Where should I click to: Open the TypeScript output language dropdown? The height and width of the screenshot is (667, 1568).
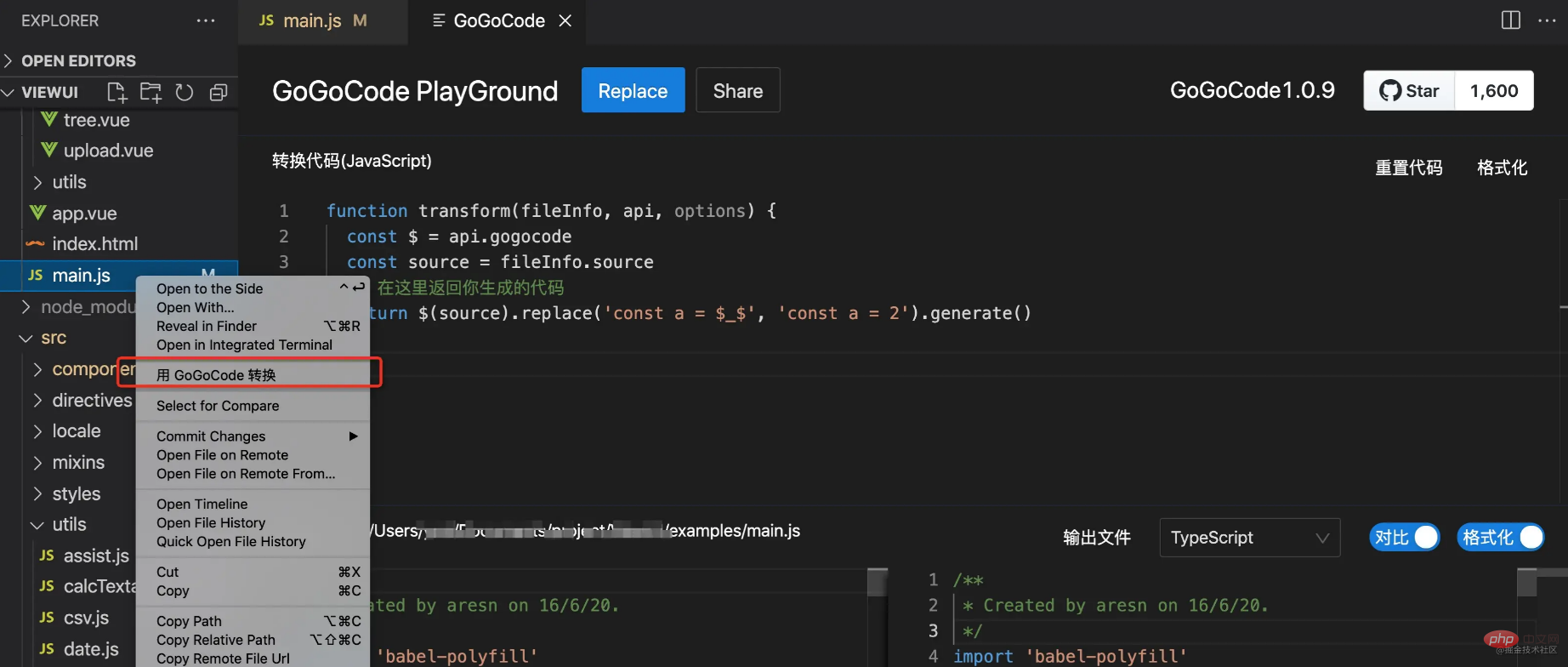(1249, 538)
